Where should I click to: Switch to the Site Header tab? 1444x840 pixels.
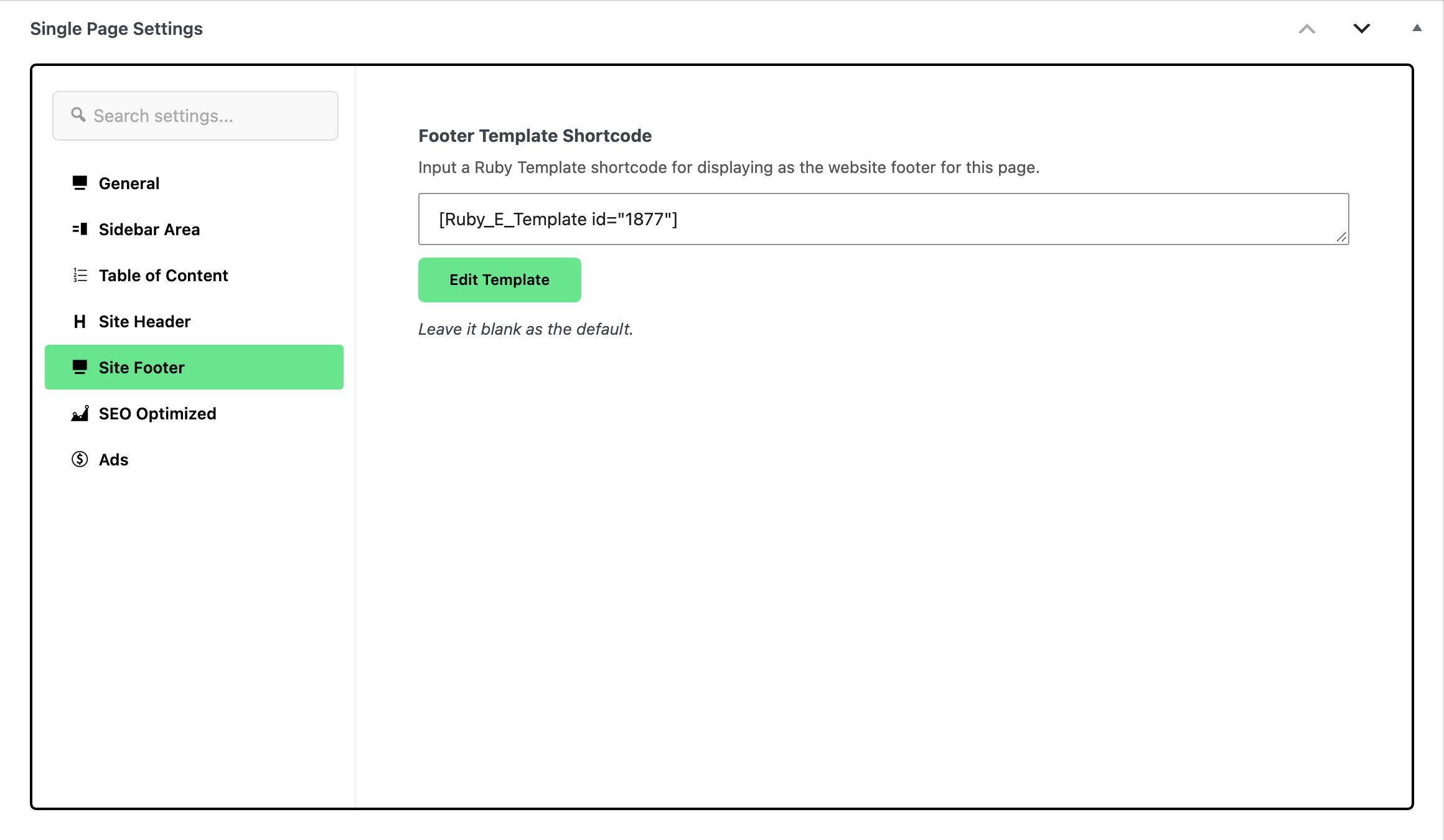(x=194, y=321)
